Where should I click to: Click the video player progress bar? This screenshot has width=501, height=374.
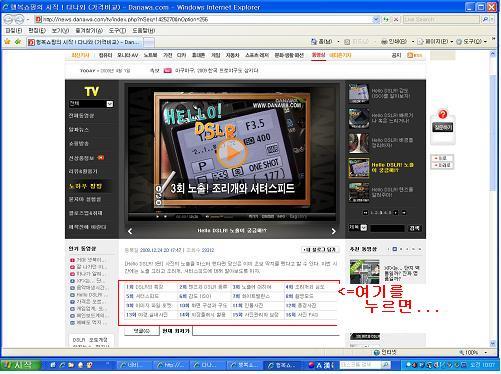click(232, 213)
